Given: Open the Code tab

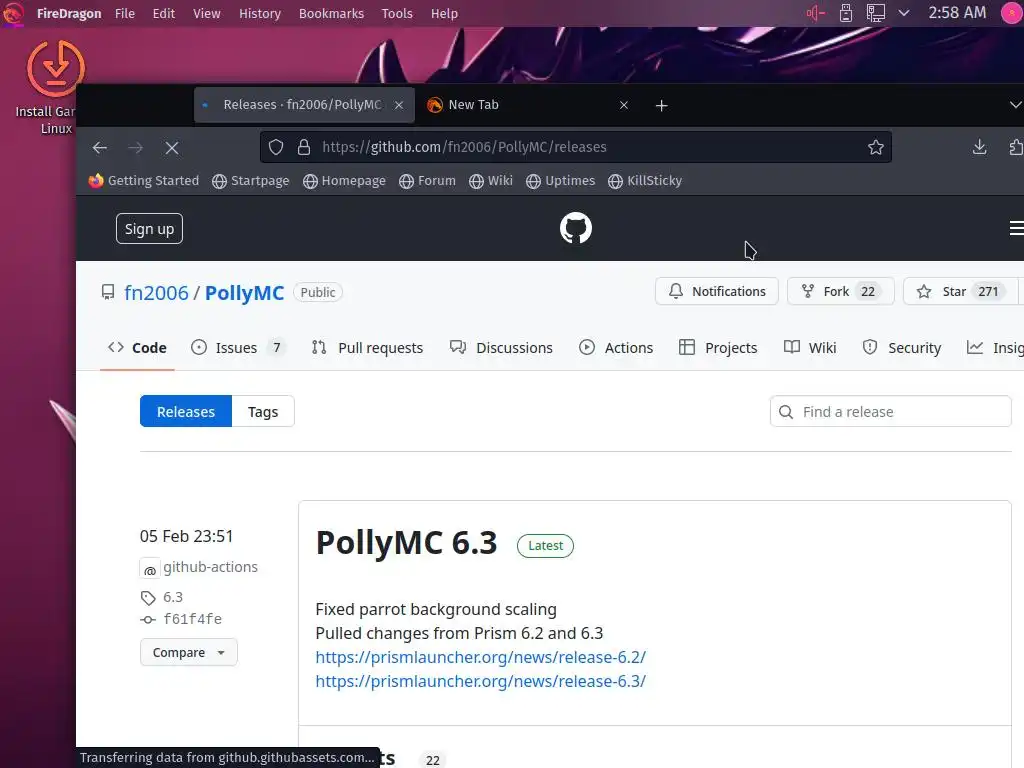Looking at the screenshot, I should (x=137, y=347).
